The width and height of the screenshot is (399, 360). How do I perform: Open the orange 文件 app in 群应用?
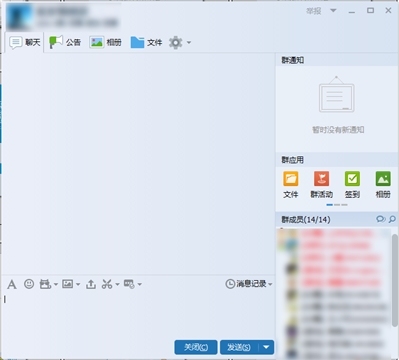(291, 185)
